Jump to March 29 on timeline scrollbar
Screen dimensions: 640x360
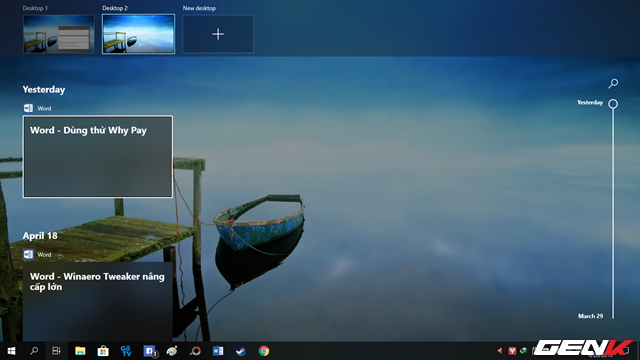pos(590,316)
